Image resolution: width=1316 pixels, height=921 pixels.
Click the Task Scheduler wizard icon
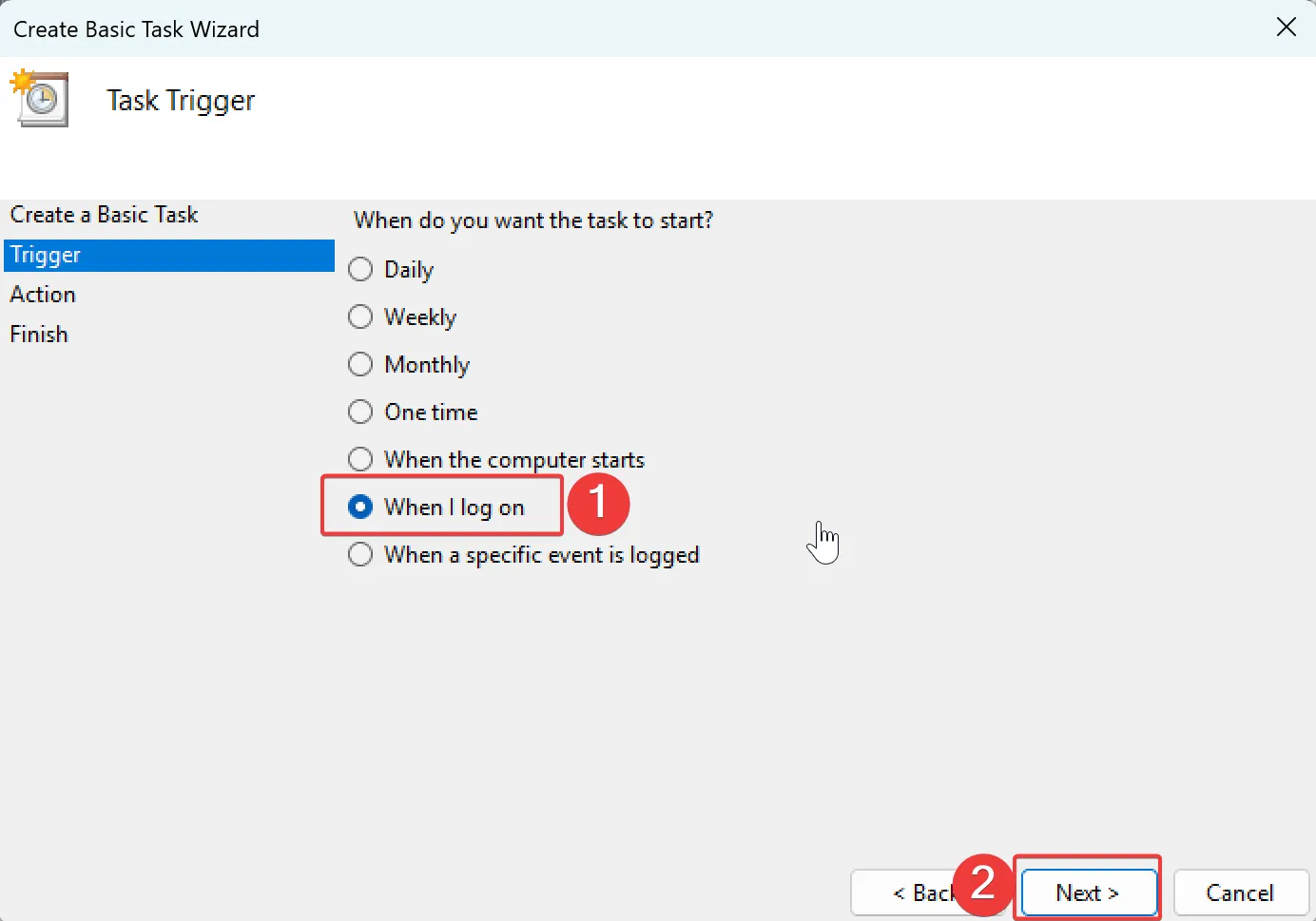pyautogui.click(x=40, y=98)
